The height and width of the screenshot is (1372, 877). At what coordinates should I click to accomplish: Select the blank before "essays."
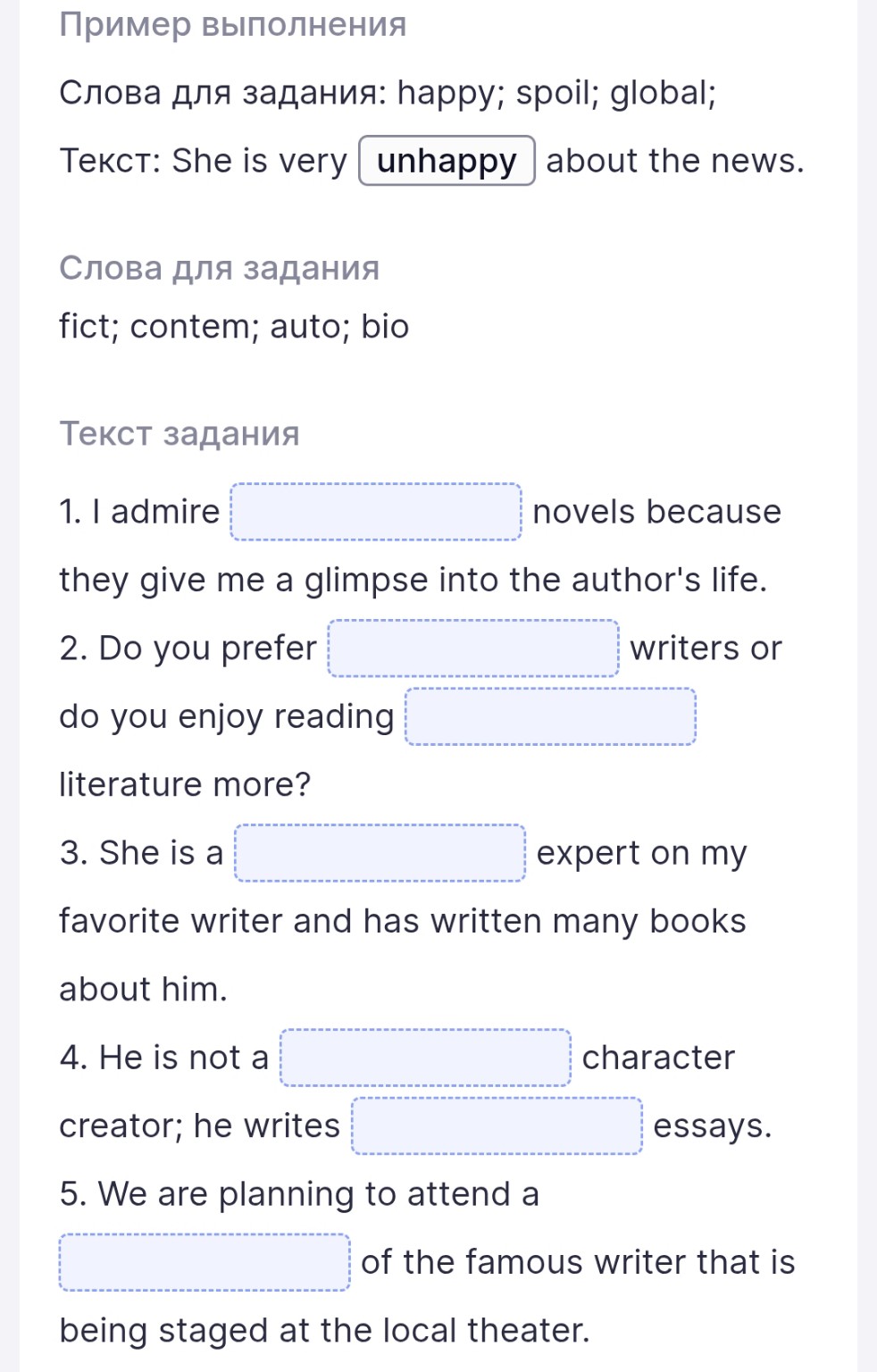tap(497, 1126)
